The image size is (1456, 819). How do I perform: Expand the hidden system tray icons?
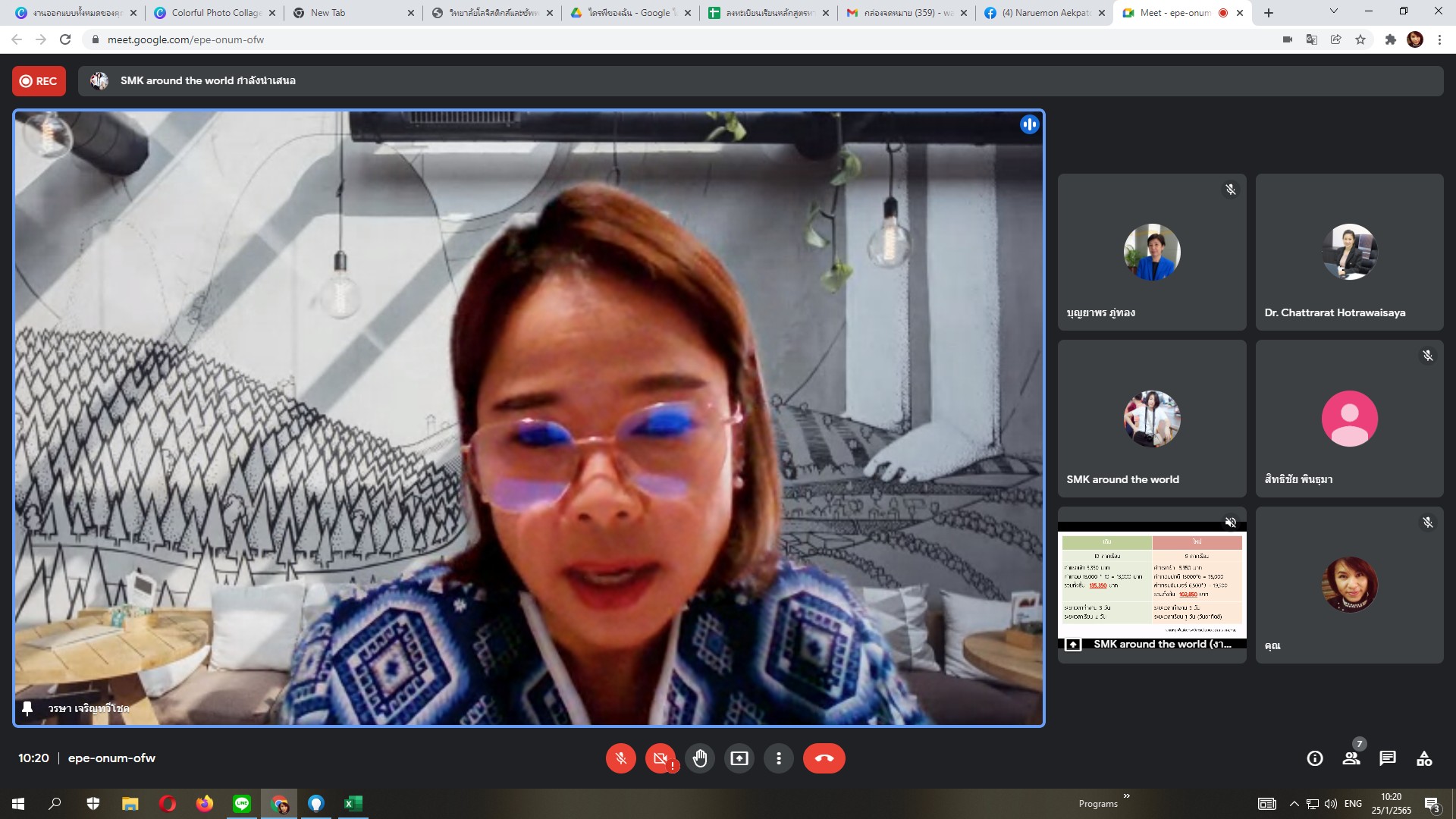coord(1294,804)
